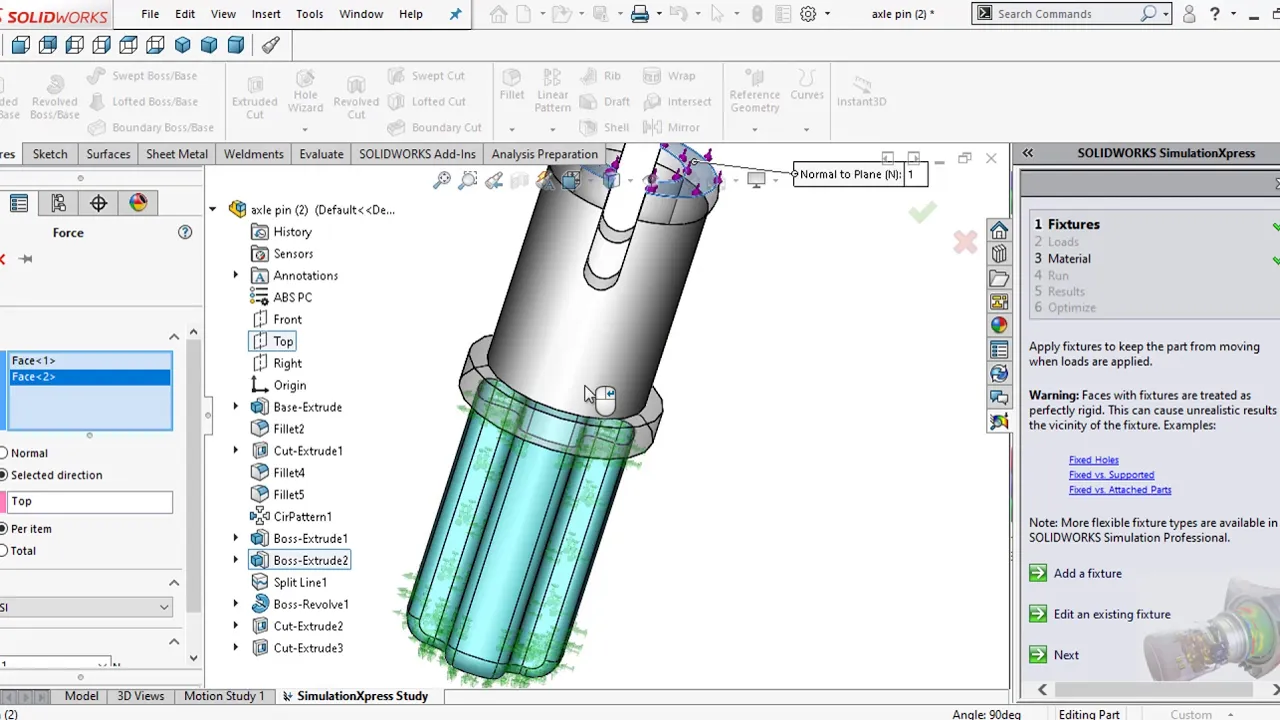The image size is (1280, 720).
Task: Click the Extruded Cut icon
Action: tap(255, 95)
